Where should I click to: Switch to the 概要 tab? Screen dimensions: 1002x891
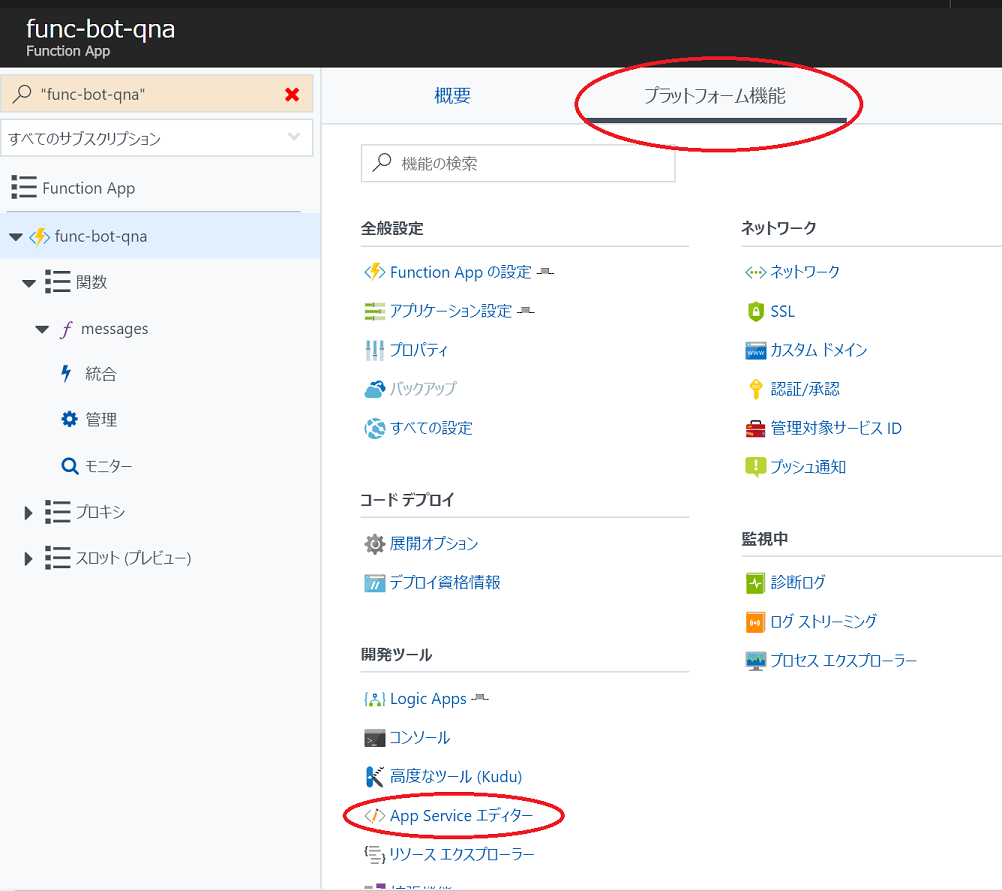pyautogui.click(x=452, y=96)
